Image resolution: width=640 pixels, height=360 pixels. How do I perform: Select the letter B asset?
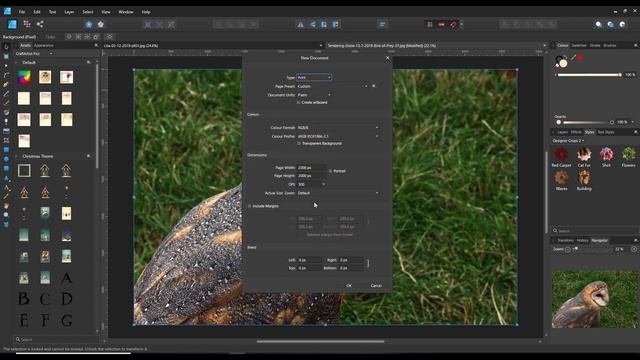coord(24,299)
